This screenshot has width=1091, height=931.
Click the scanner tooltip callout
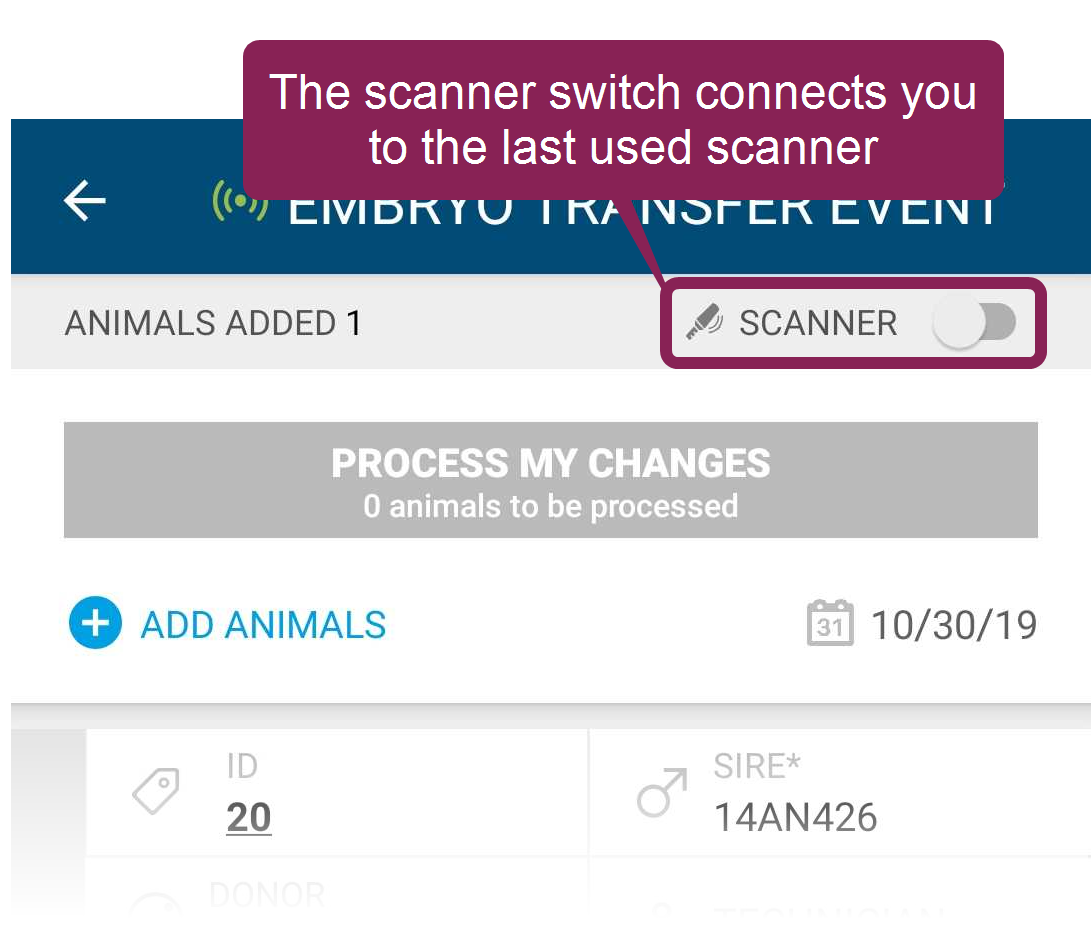coord(623,120)
